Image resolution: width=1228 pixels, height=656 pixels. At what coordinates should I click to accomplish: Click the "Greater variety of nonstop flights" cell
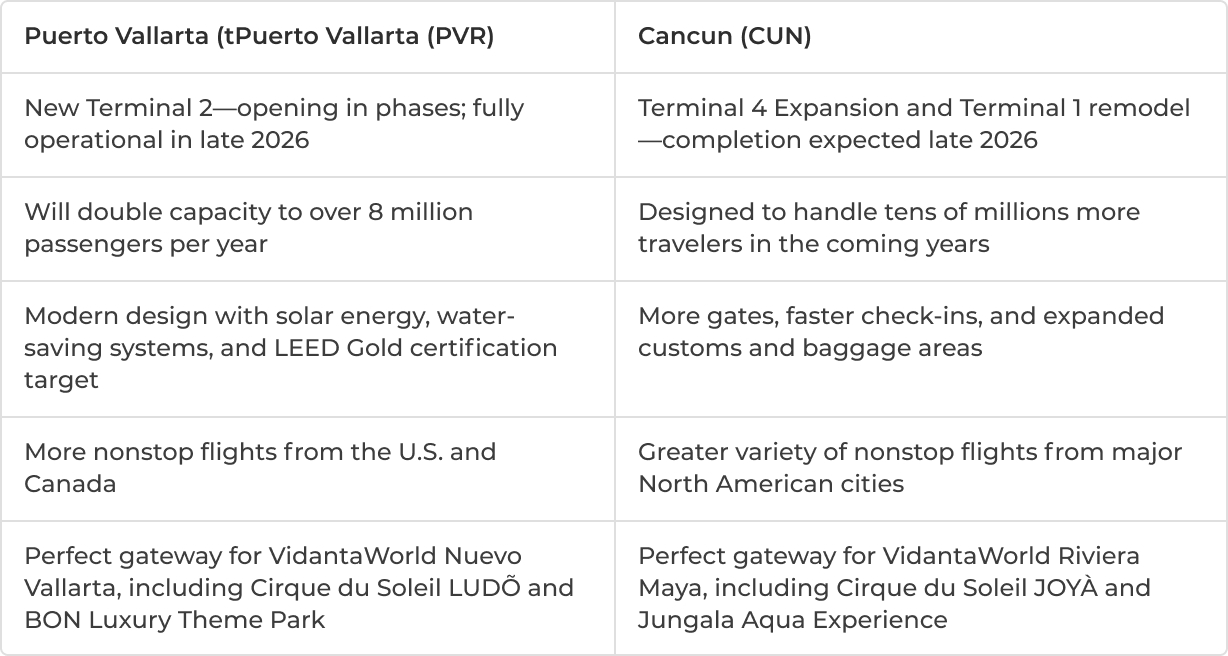click(910, 468)
